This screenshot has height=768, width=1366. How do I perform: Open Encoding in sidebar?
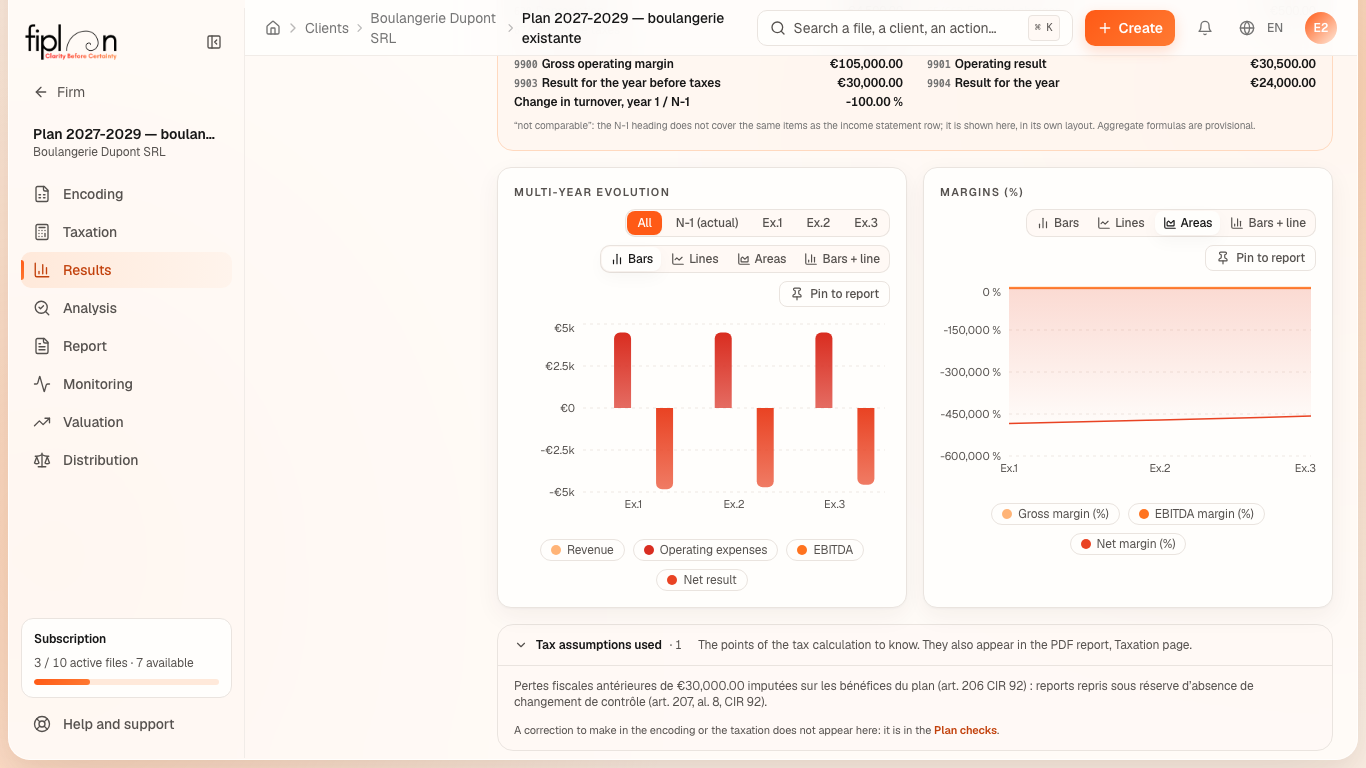[x=126, y=194]
